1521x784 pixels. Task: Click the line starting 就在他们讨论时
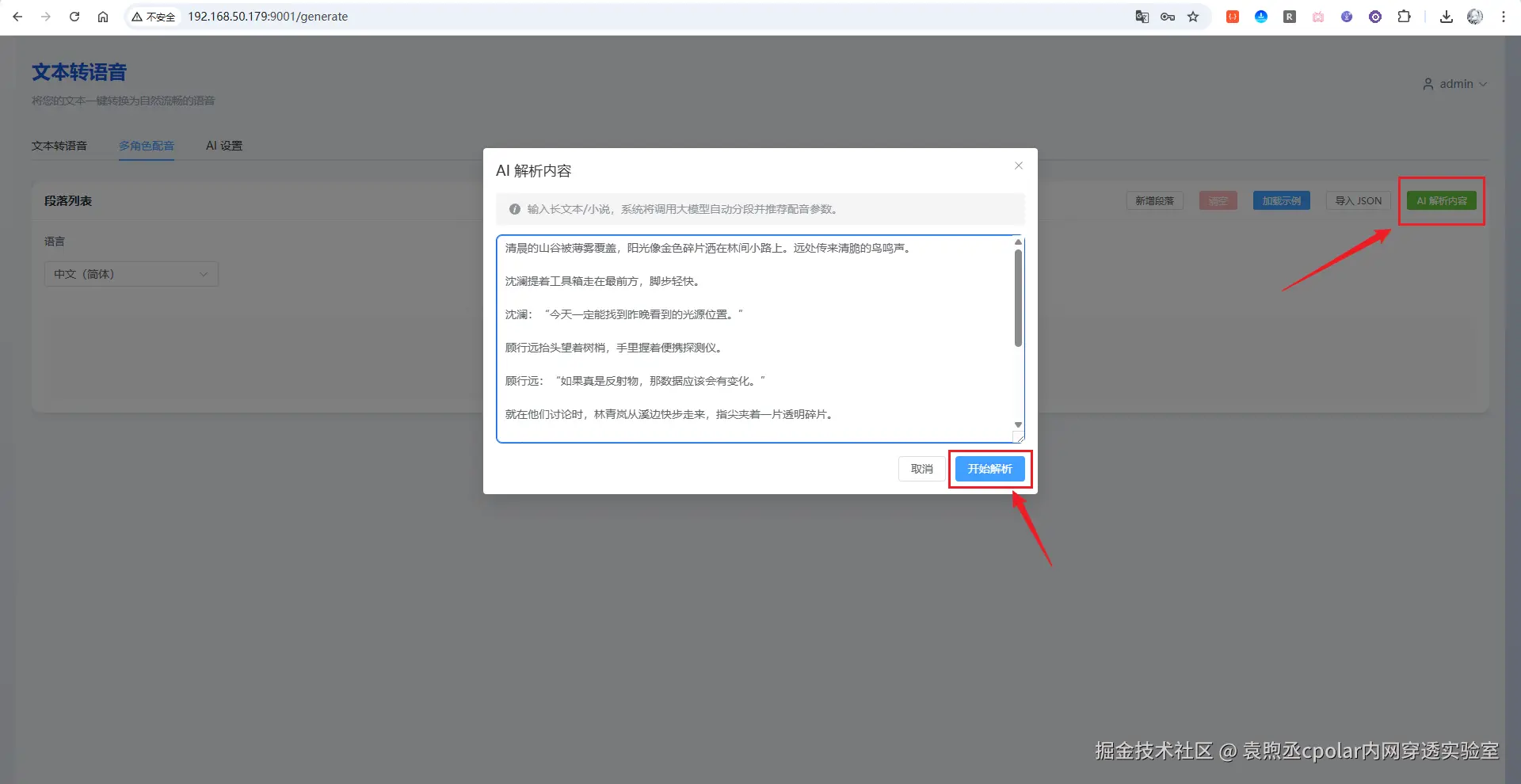point(670,414)
